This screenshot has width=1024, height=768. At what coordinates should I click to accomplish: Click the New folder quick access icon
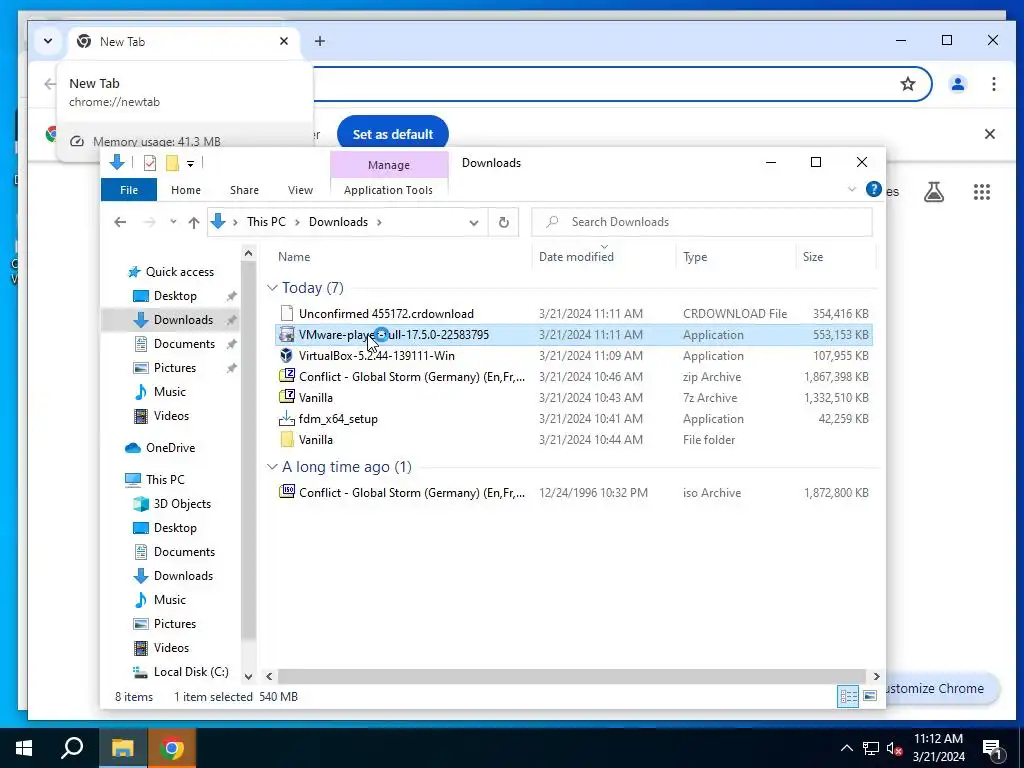(172, 163)
